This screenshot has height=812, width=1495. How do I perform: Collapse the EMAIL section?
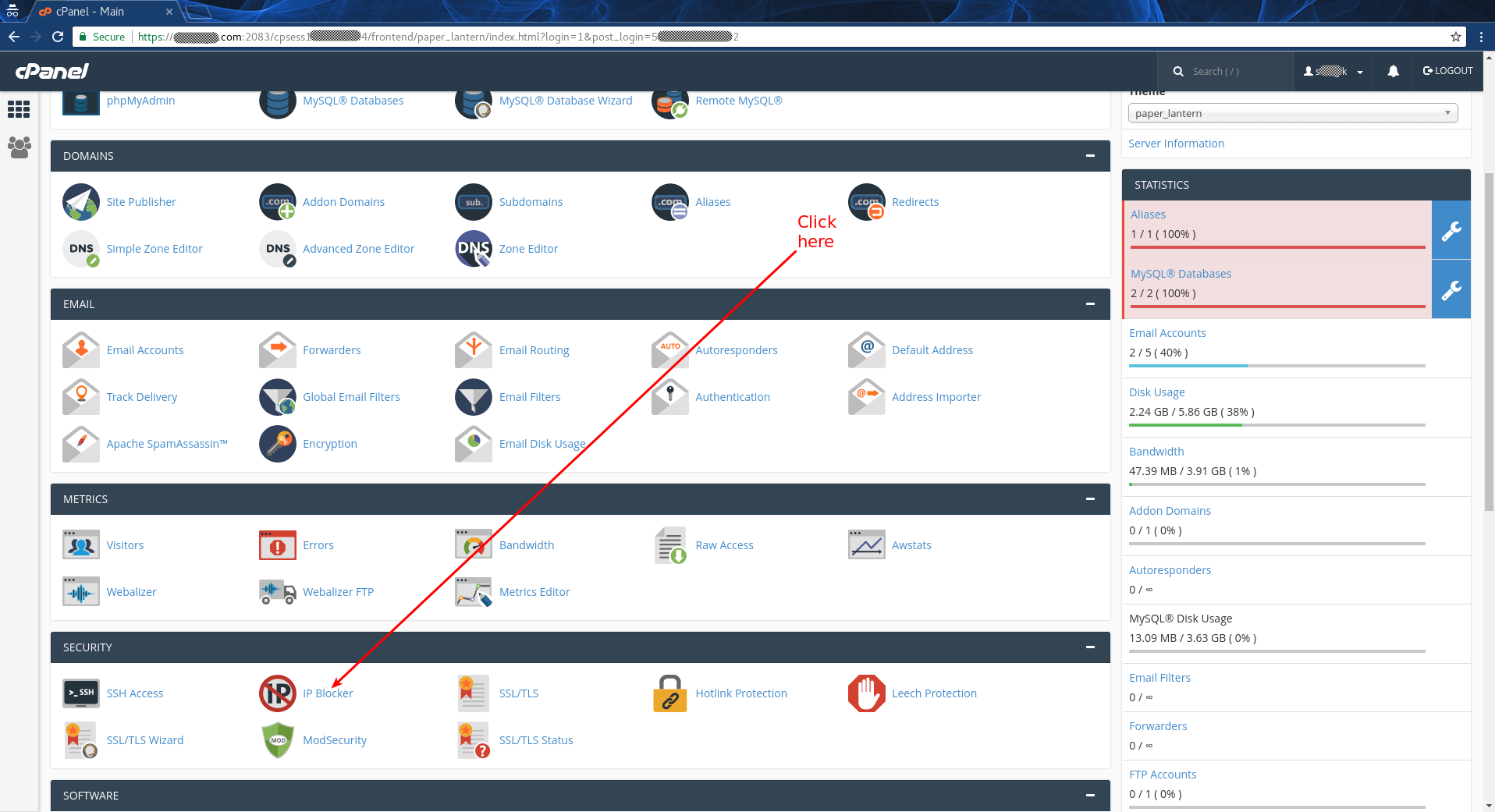[1090, 304]
